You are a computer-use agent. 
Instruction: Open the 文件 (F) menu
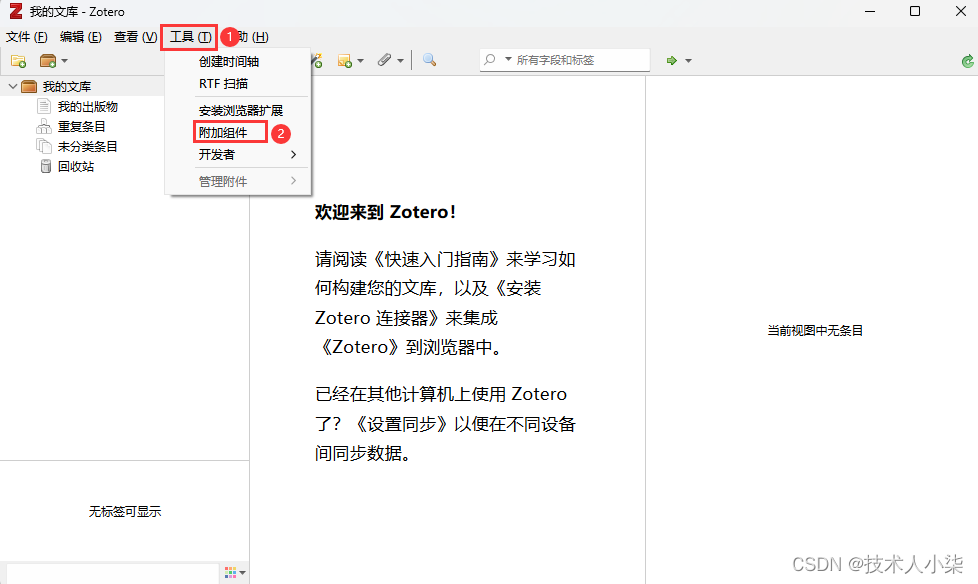[x=27, y=37]
